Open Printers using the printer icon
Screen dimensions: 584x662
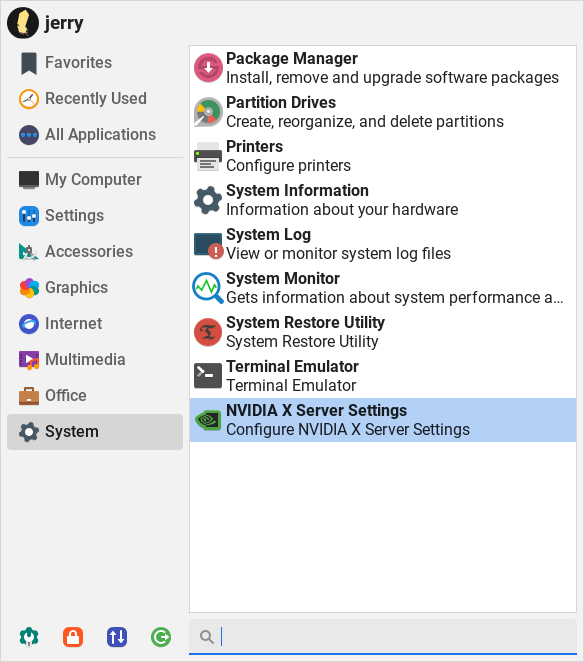[x=208, y=156]
